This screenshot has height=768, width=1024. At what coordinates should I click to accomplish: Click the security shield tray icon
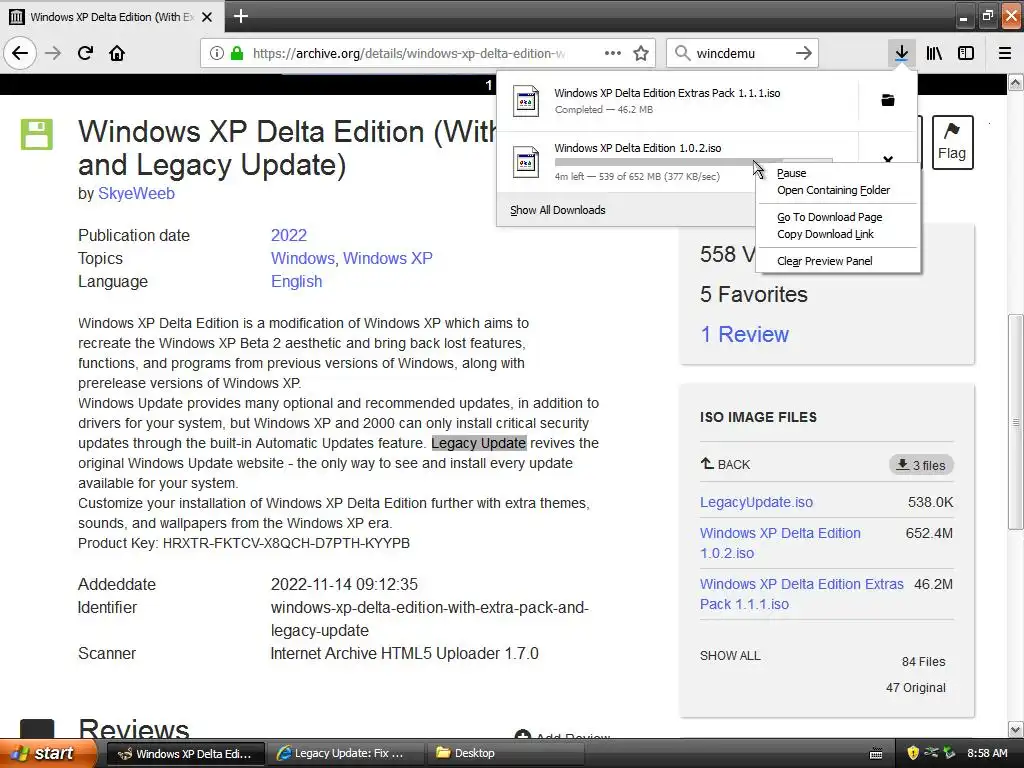912,753
